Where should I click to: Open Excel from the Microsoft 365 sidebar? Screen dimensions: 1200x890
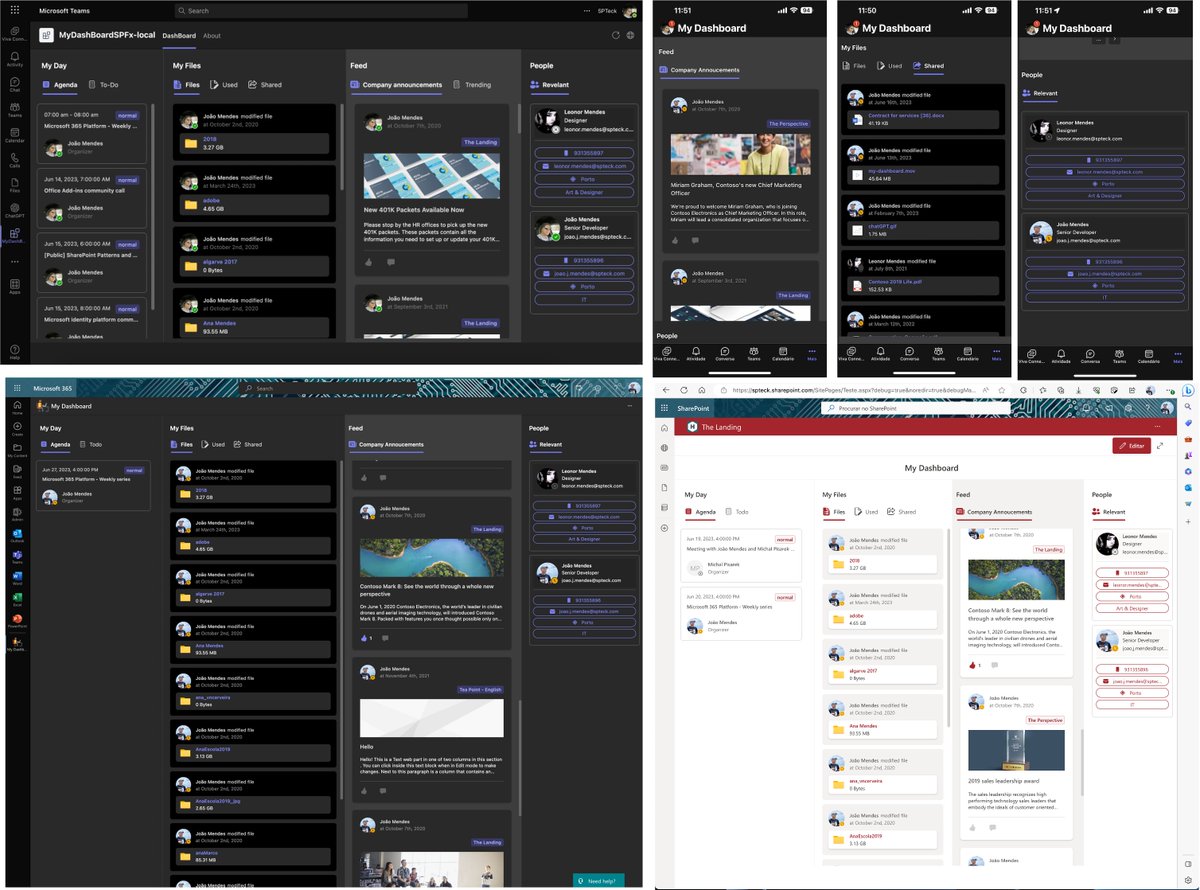point(17,600)
